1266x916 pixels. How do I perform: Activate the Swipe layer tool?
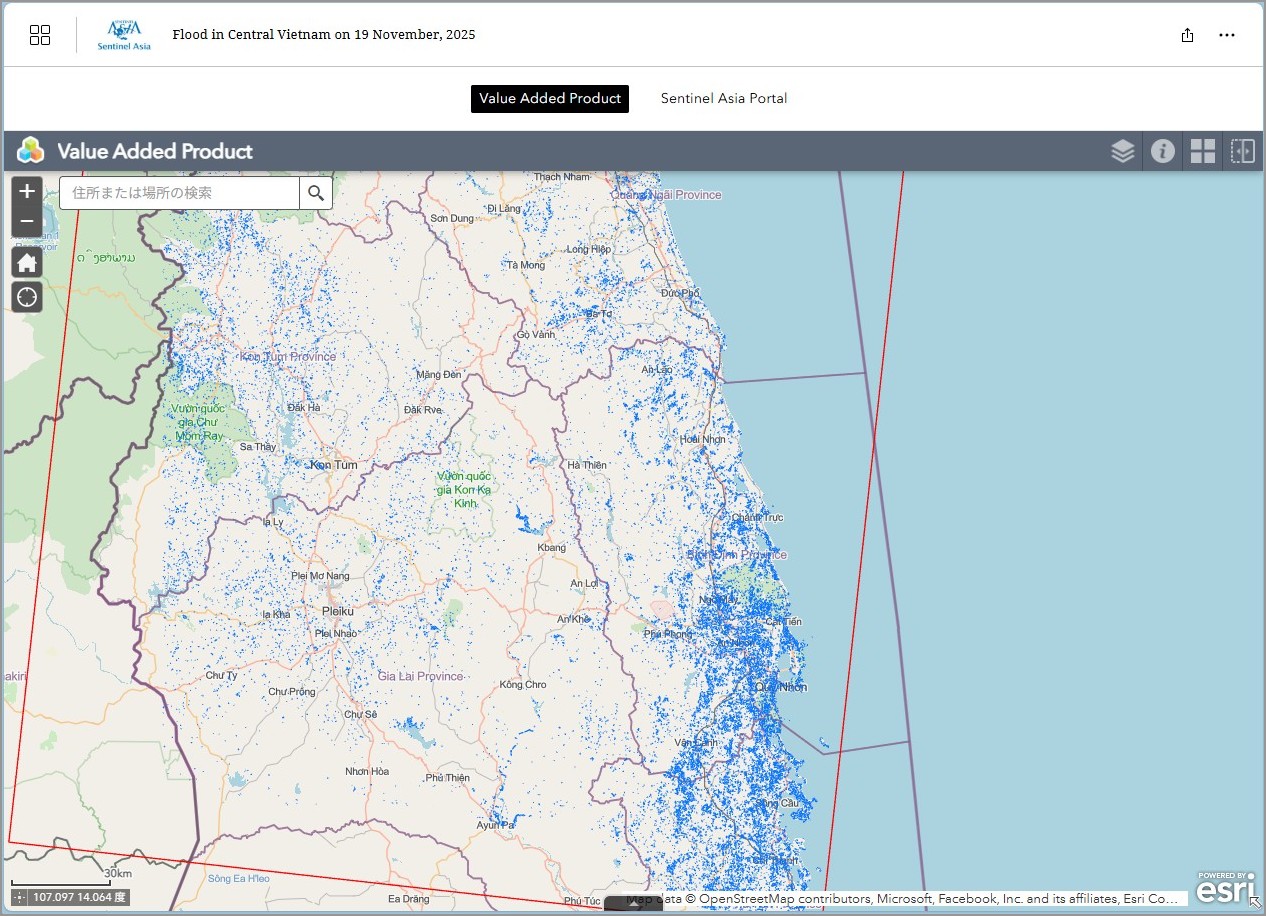click(x=1242, y=151)
